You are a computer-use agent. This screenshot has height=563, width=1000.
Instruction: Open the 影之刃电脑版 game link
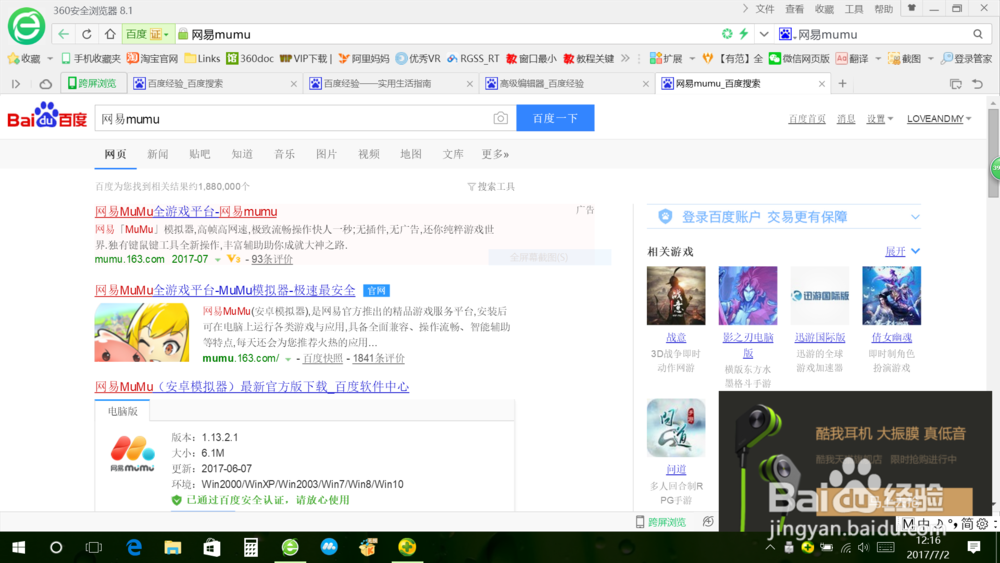coord(748,345)
